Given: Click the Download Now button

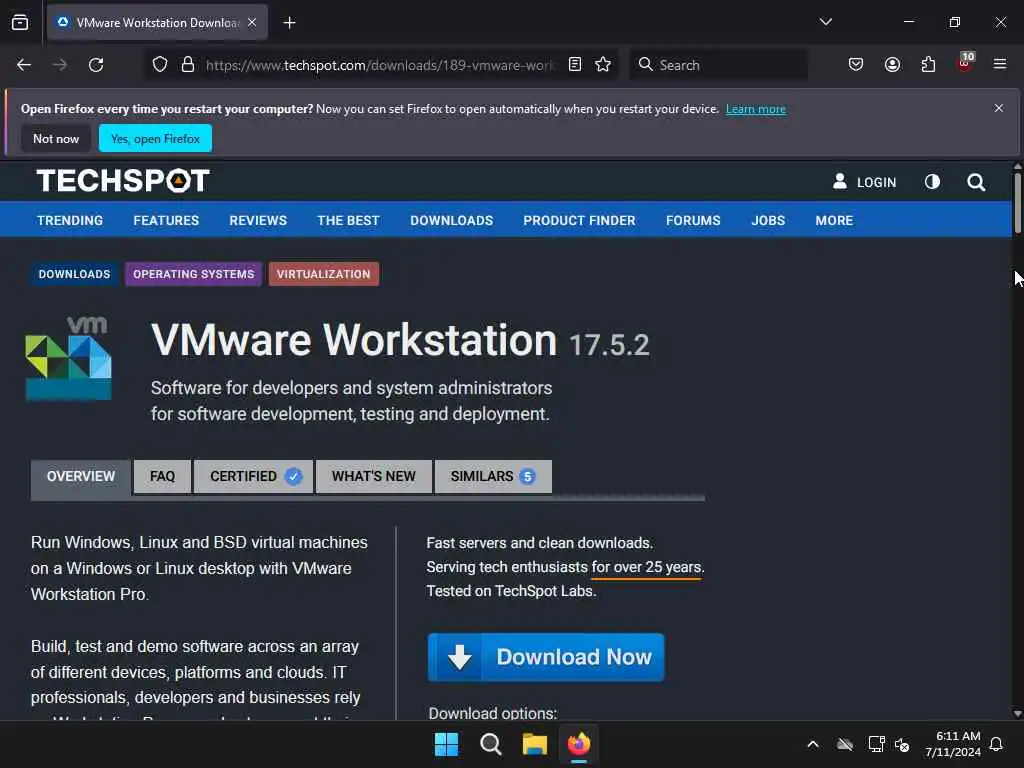Looking at the screenshot, I should coord(546,657).
